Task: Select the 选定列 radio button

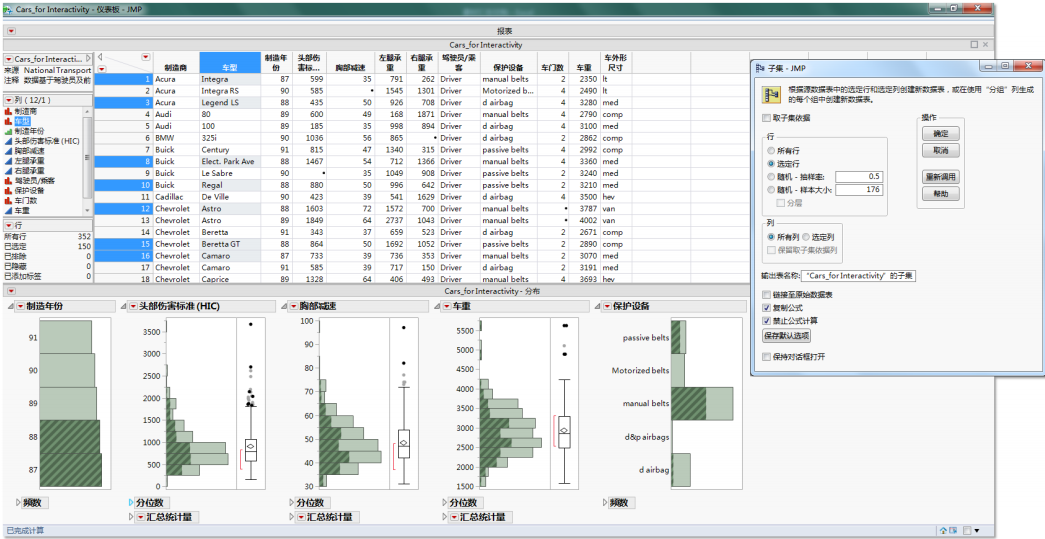Action: tap(805, 237)
